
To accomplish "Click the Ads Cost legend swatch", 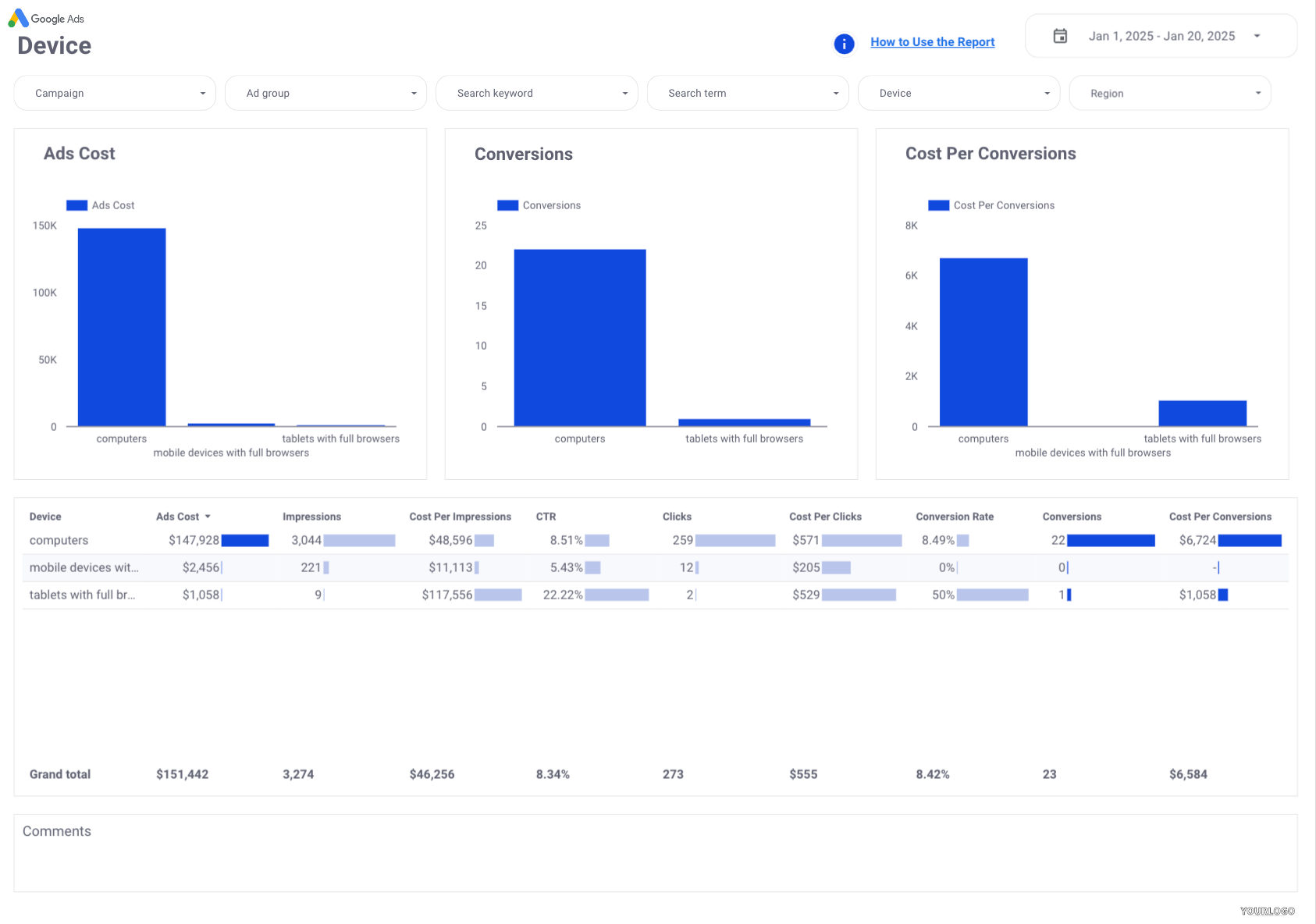I will (x=76, y=205).
